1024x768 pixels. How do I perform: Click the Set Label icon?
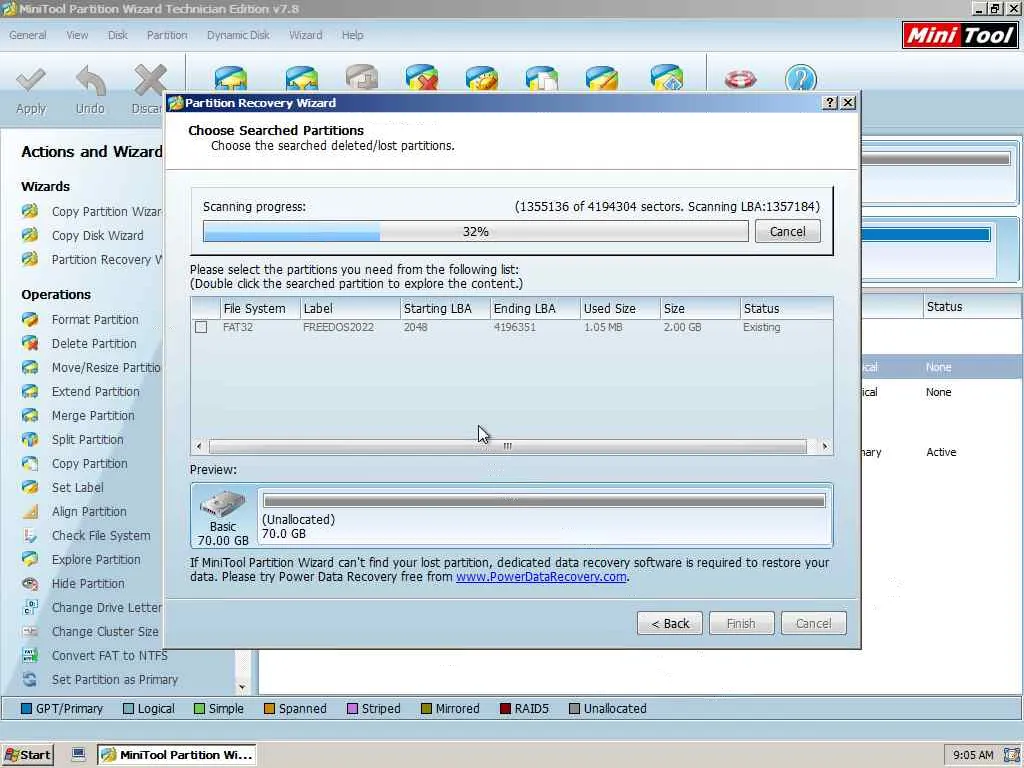pyautogui.click(x=30, y=487)
